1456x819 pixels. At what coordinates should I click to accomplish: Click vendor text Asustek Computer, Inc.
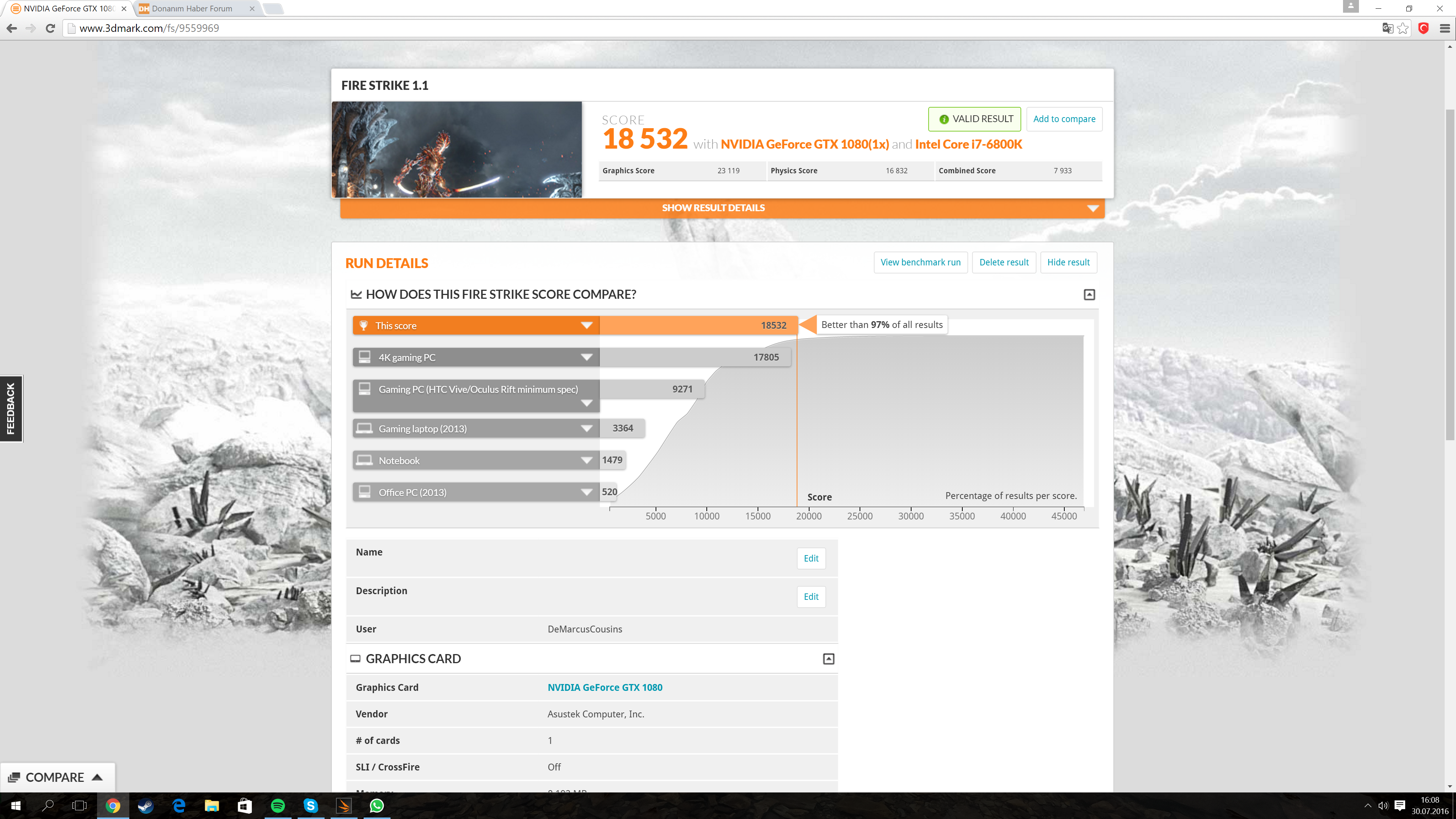(596, 714)
